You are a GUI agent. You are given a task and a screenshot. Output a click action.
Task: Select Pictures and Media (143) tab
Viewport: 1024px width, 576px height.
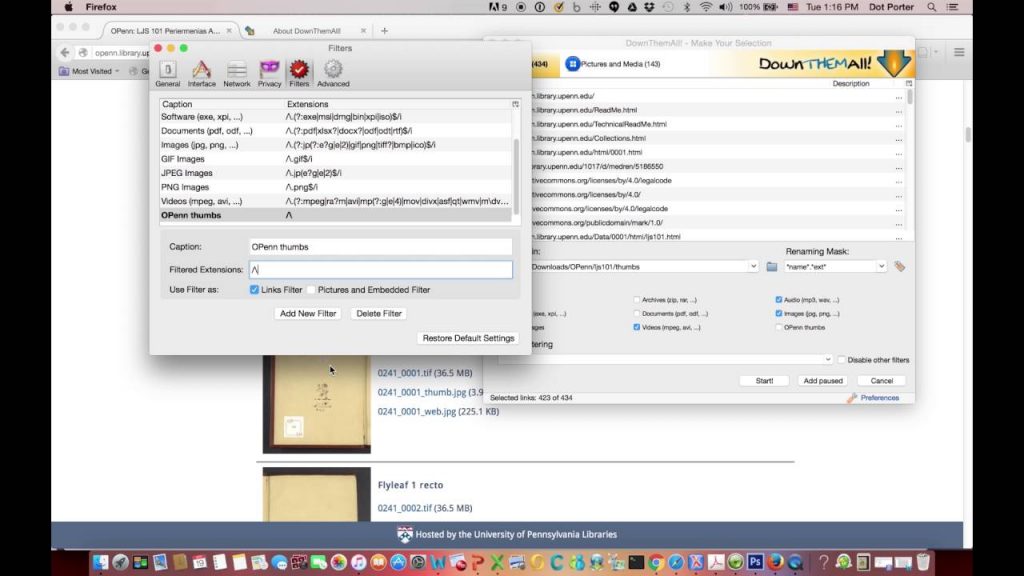tap(613, 64)
